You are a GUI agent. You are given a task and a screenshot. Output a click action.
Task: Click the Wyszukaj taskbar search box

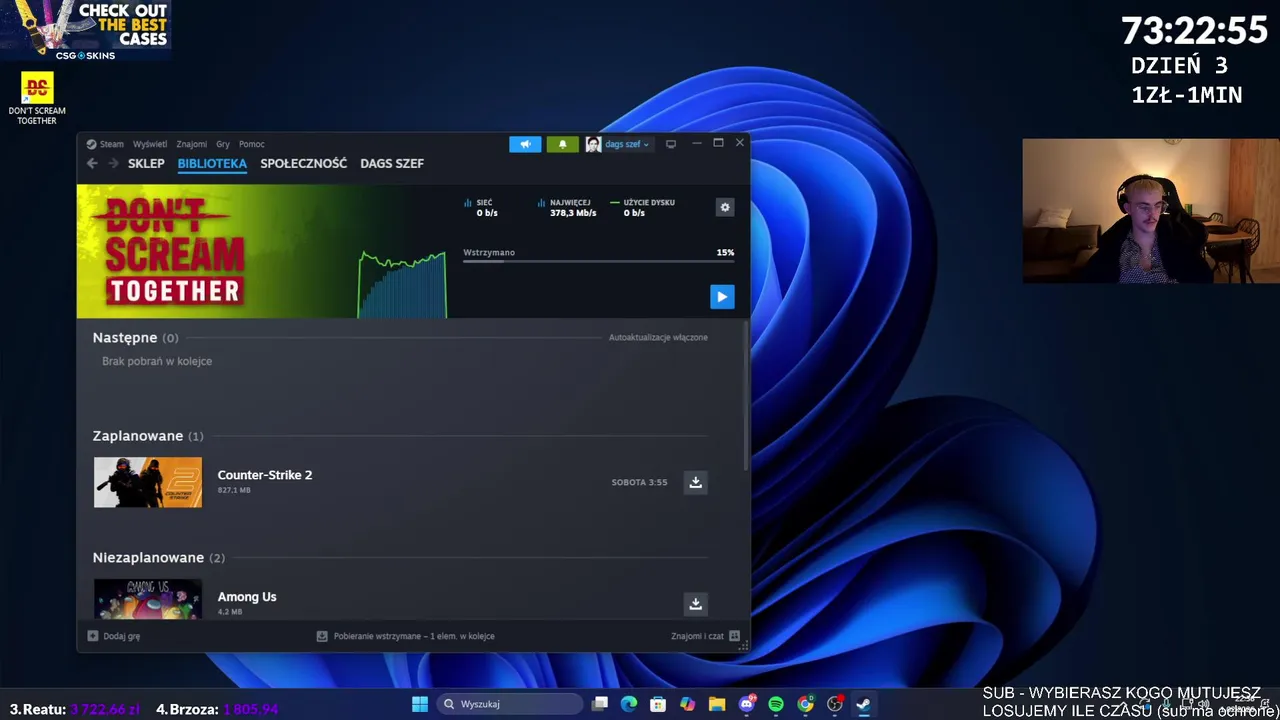click(510, 704)
